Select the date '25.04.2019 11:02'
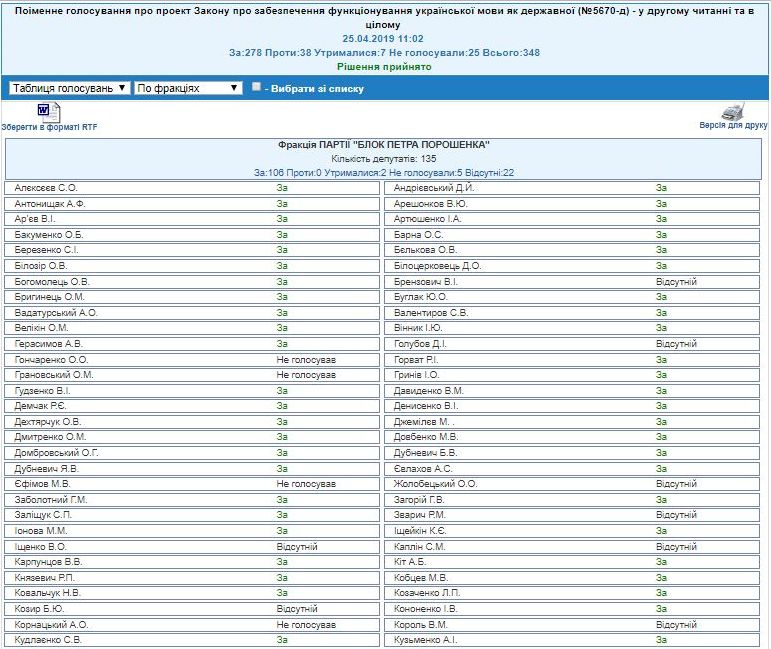 (383, 38)
